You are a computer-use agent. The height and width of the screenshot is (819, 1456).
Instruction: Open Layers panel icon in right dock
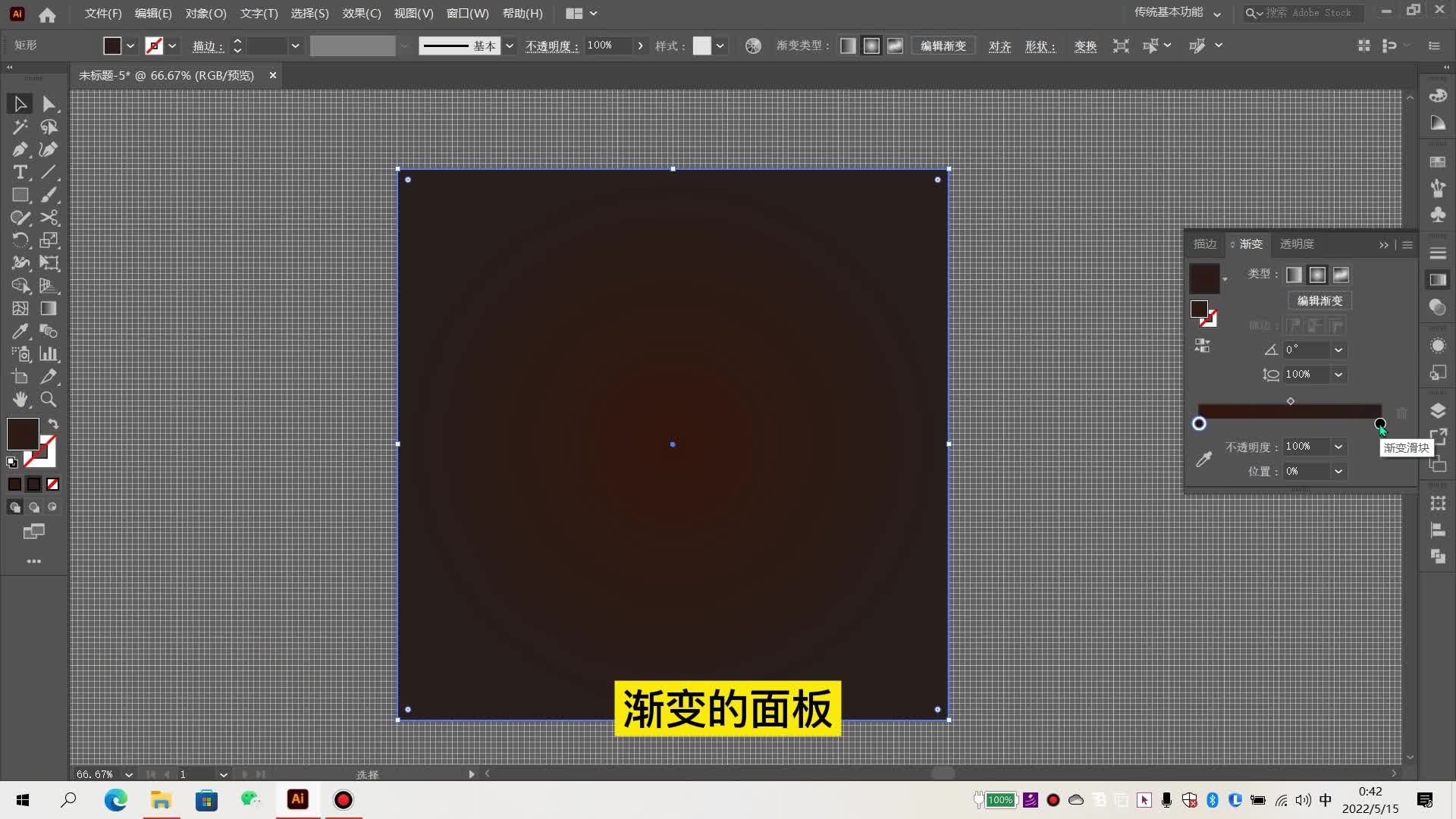pos(1438,411)
